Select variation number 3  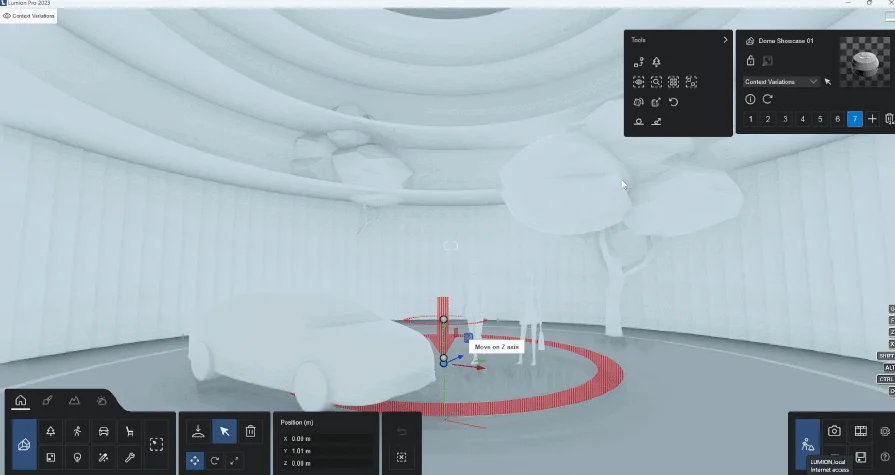tap(785, 119)
